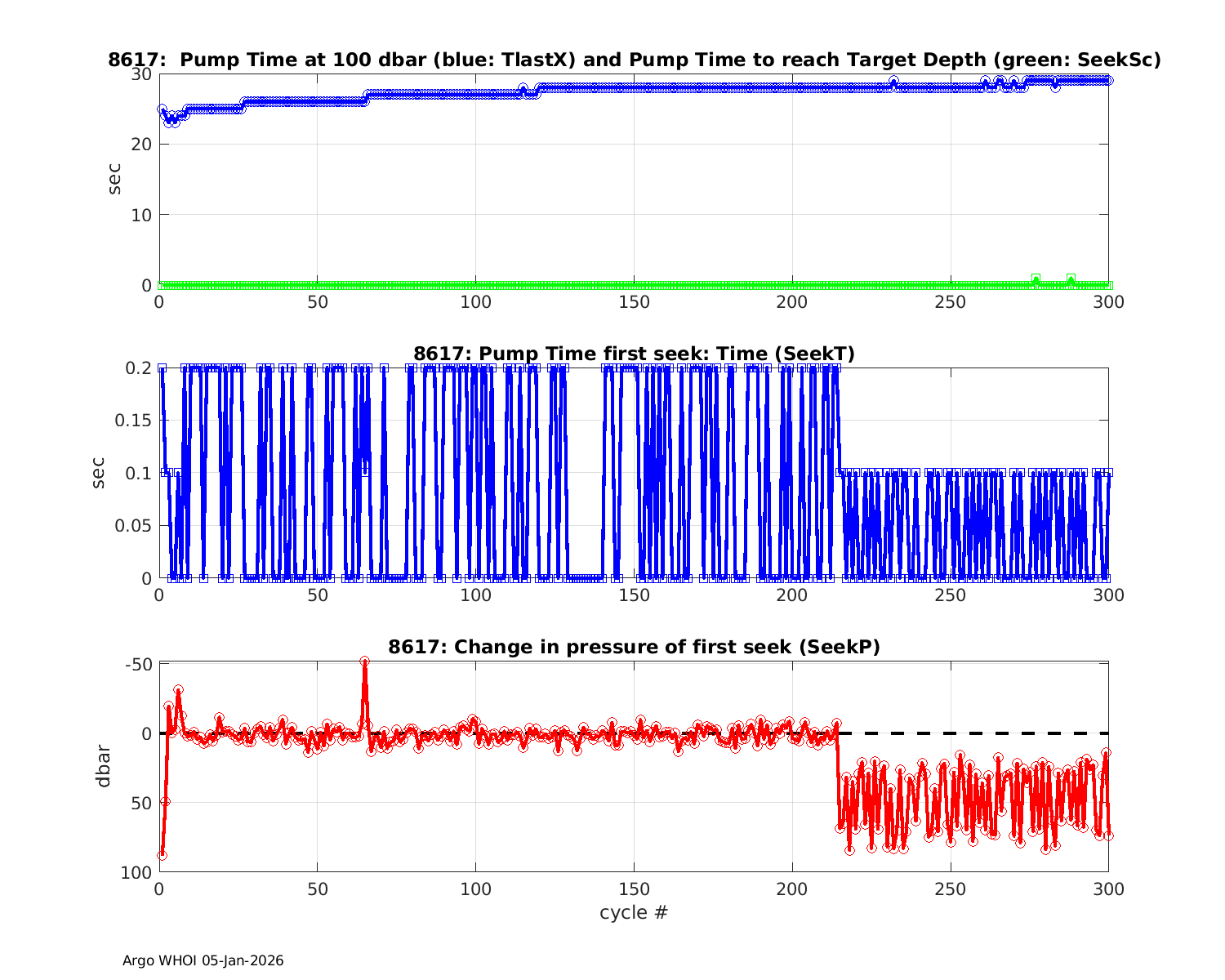Click the bottom plot title mentioning SeekP
Image resolution: width=1225 pixels, height=980 pixels.
tap(634, 647)
